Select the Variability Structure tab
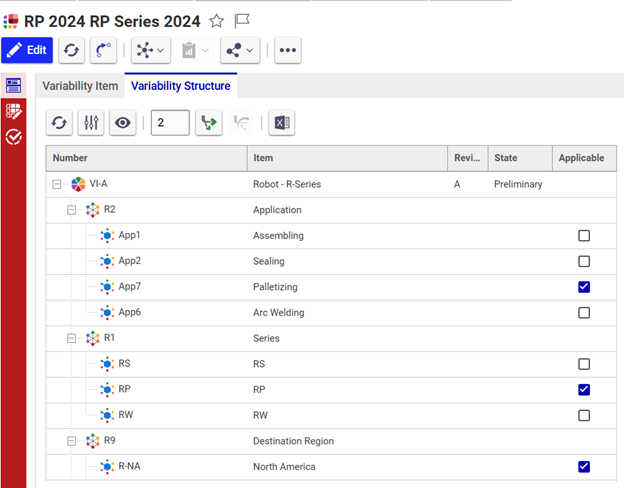The image size is (624, 488). (181, 86)
